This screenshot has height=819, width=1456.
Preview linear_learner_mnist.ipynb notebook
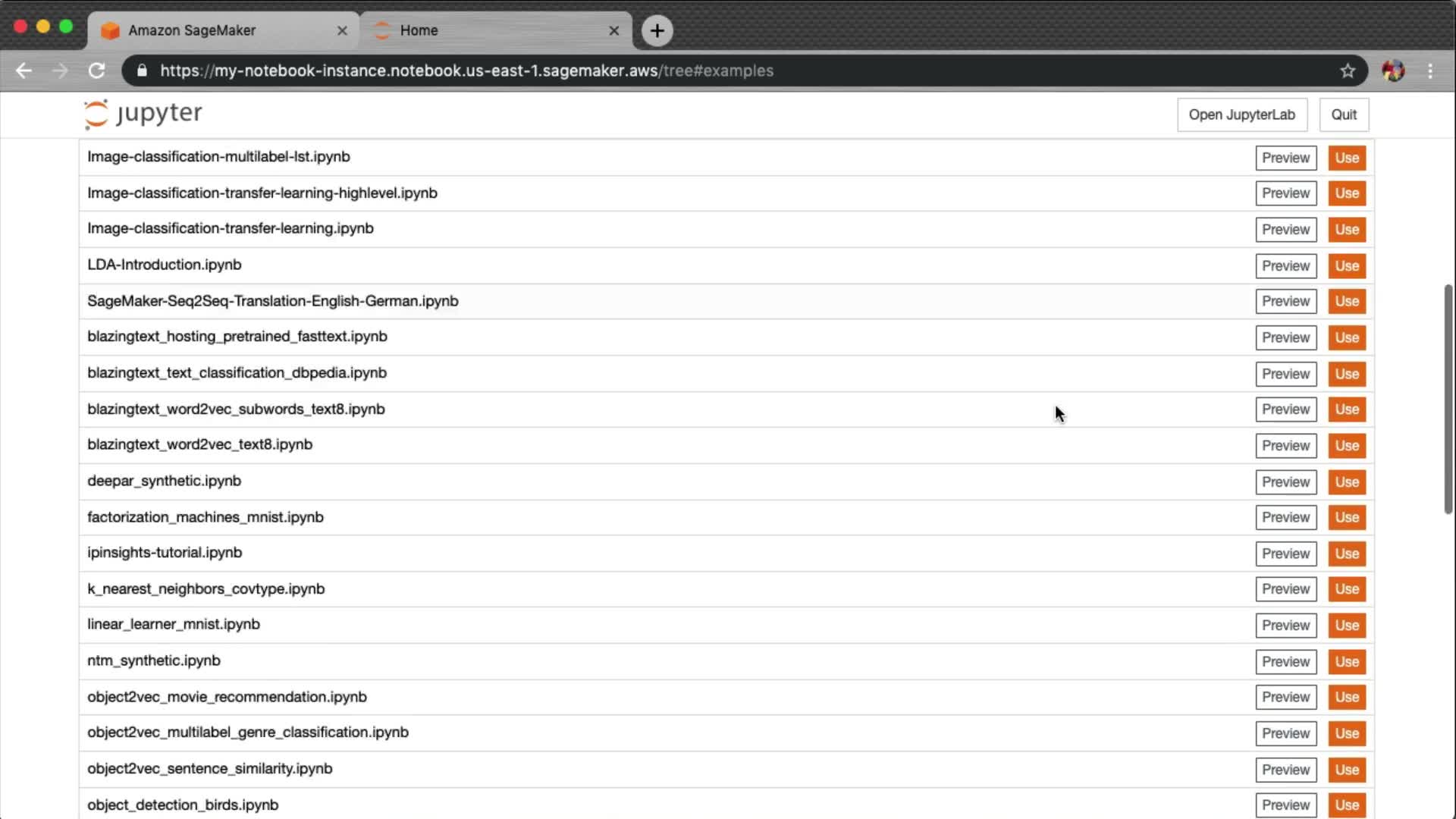(x=1285, y=626)
